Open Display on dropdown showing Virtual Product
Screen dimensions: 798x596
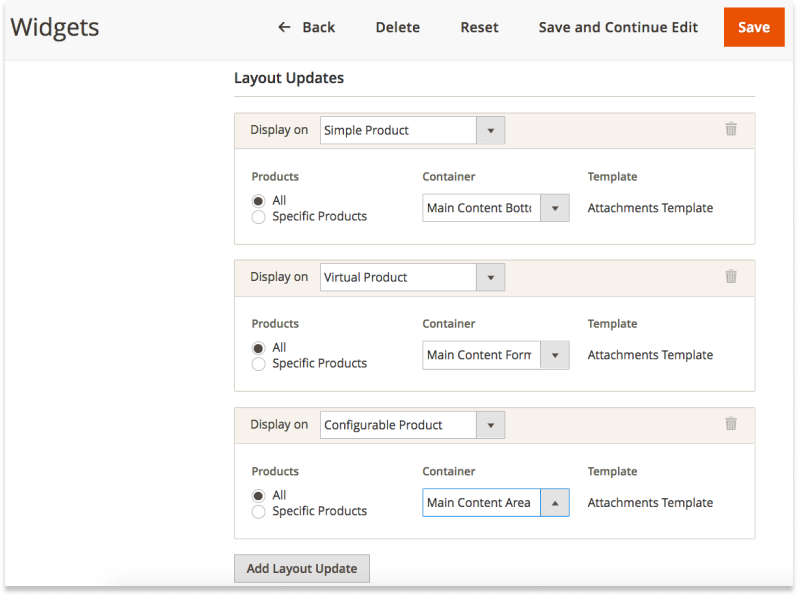[412, 277]
